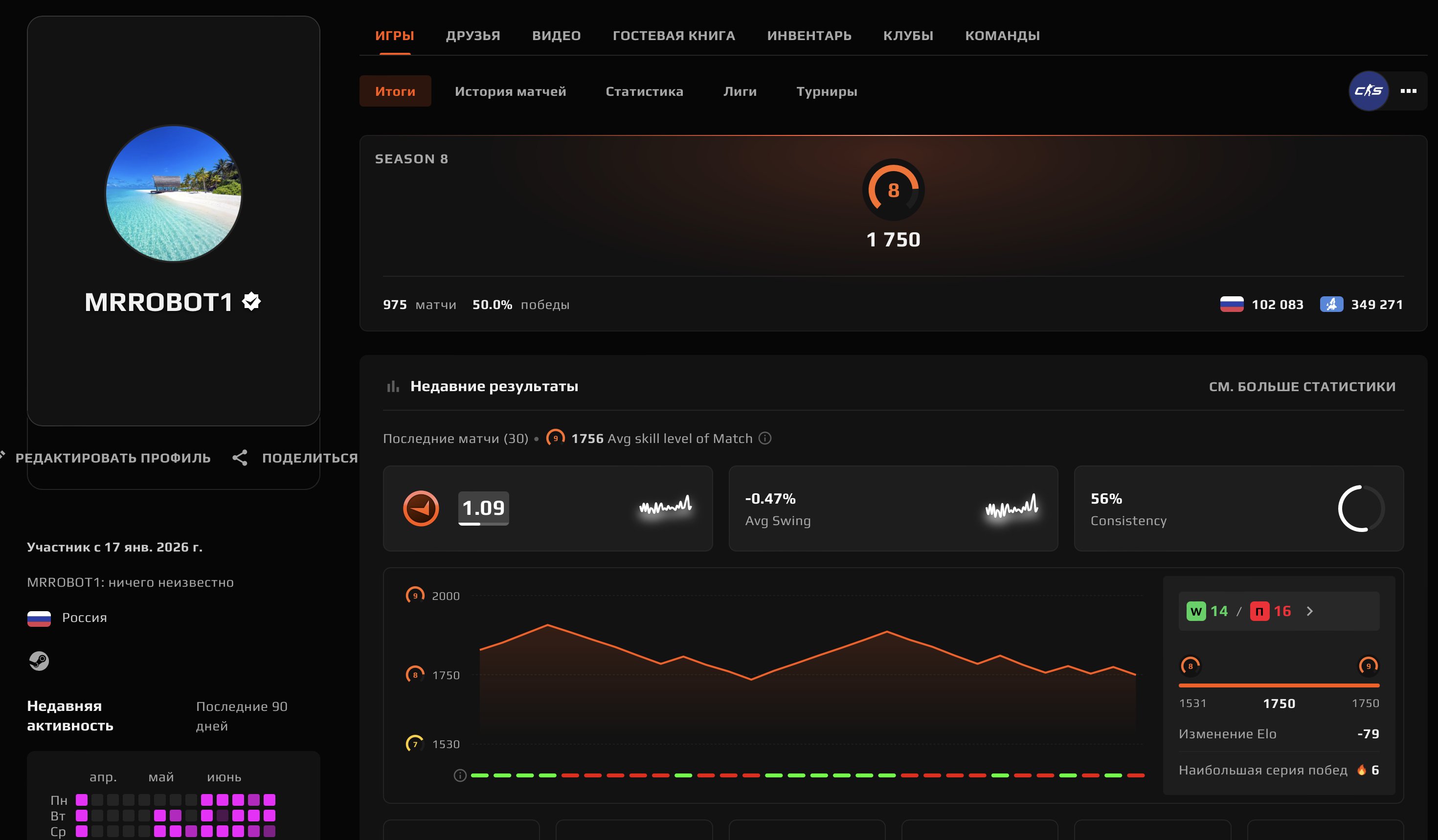Click the 1.09 rating value bar
Image resolution: width=1438 pixels, height=840 pixels.
click(x=483, y=508)
